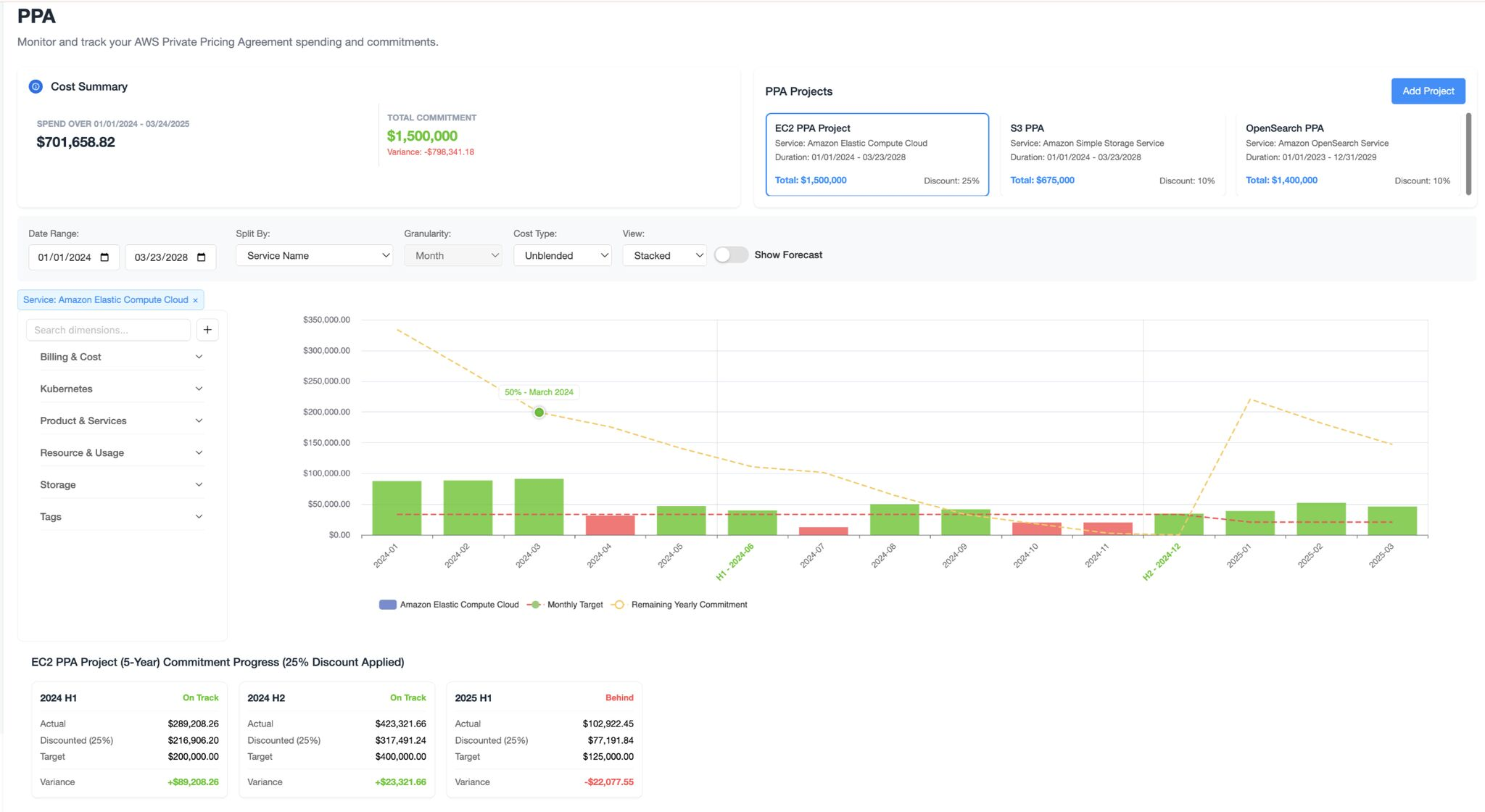Viewport: 1485px width, 812px height.
Task: Click the H2 - 2024-12 axis label
Action: click(x=1162, y=562)
